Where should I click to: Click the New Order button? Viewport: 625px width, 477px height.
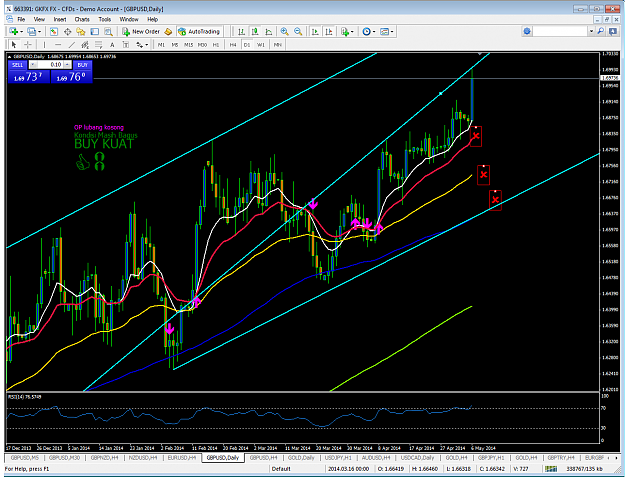(x=141, y=31)
